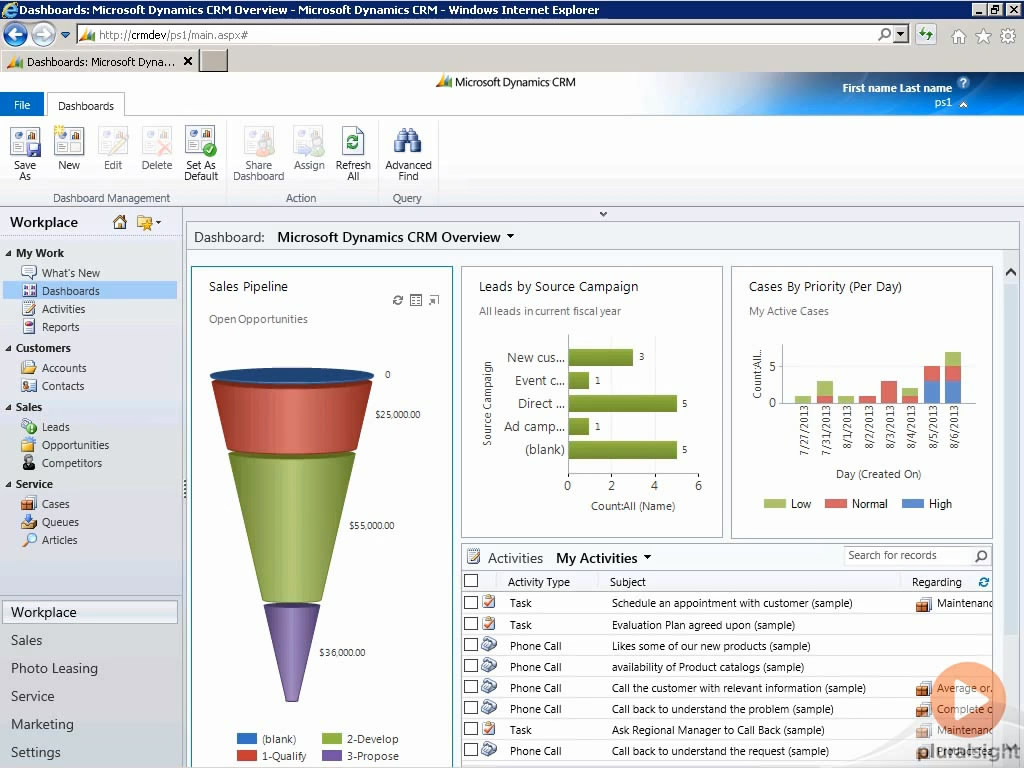The image size is (1024, 768).
Task: Check the Schedule an appointment task row
Action: click(x=471, y=602)
